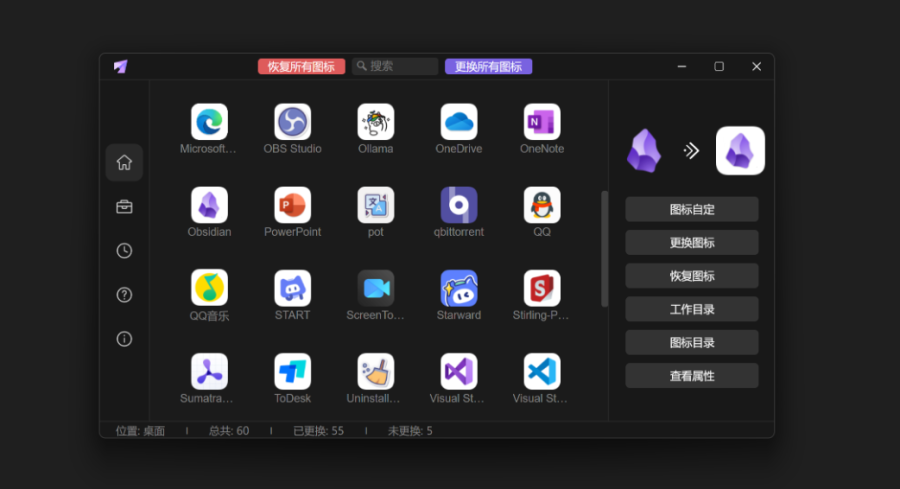The image size is (900, 489).
Task: Select the OBS Studio icon
Action: click(x=292, y=122)
